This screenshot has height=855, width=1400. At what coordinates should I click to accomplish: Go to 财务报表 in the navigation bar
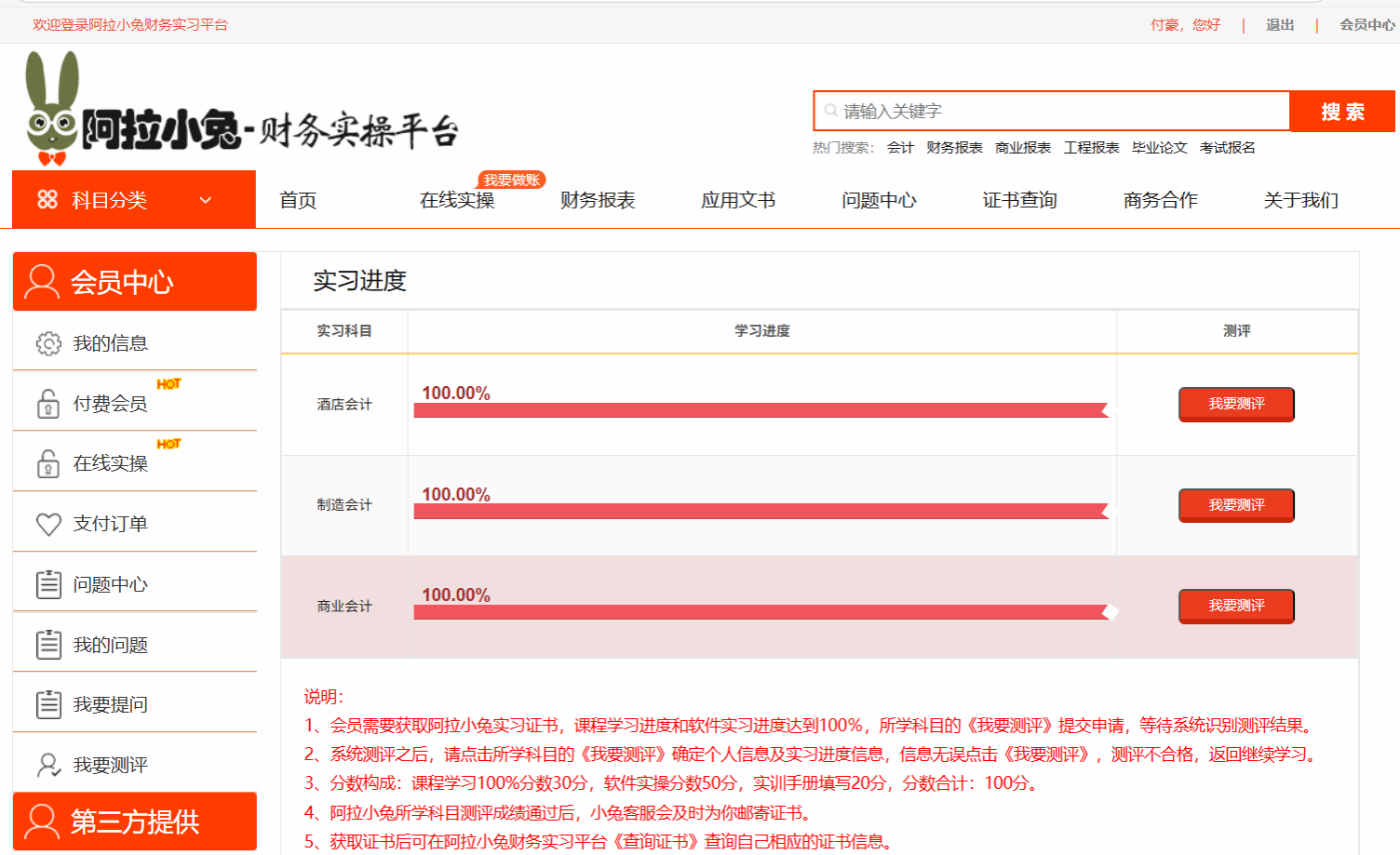pyautogui.click(x=598, y=200)
